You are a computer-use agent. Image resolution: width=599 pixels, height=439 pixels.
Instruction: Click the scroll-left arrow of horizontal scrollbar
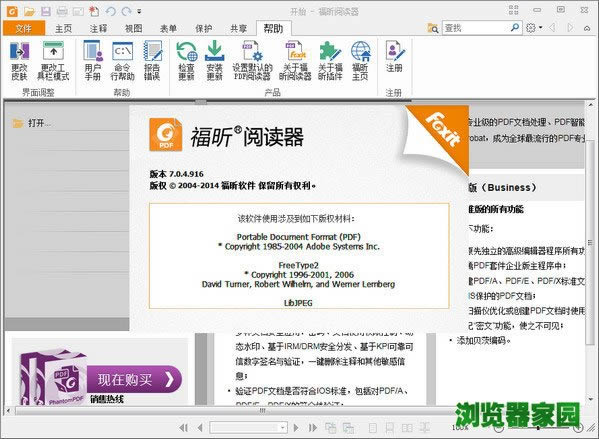pyautogui.click(x=9, y=411)
